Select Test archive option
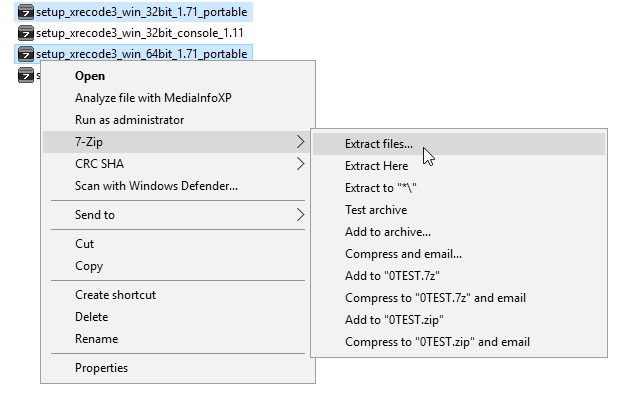 459,210
